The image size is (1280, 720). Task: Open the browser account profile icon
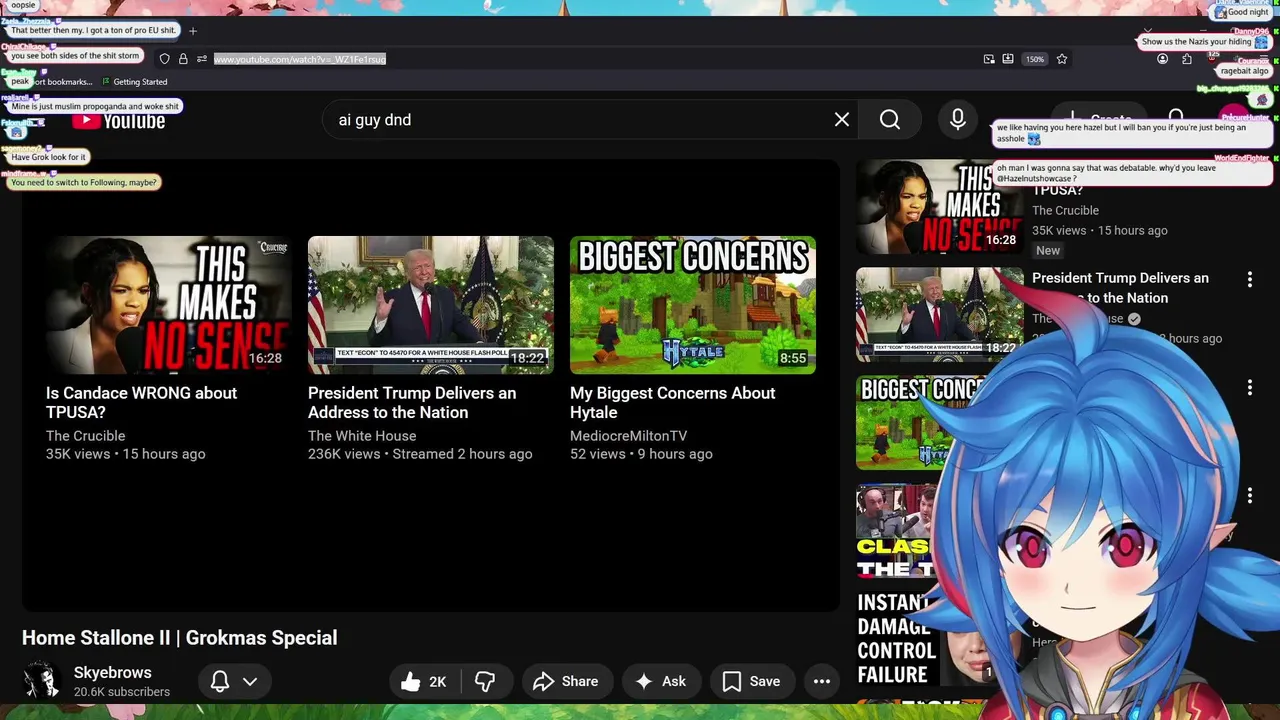click(1162, 59)
